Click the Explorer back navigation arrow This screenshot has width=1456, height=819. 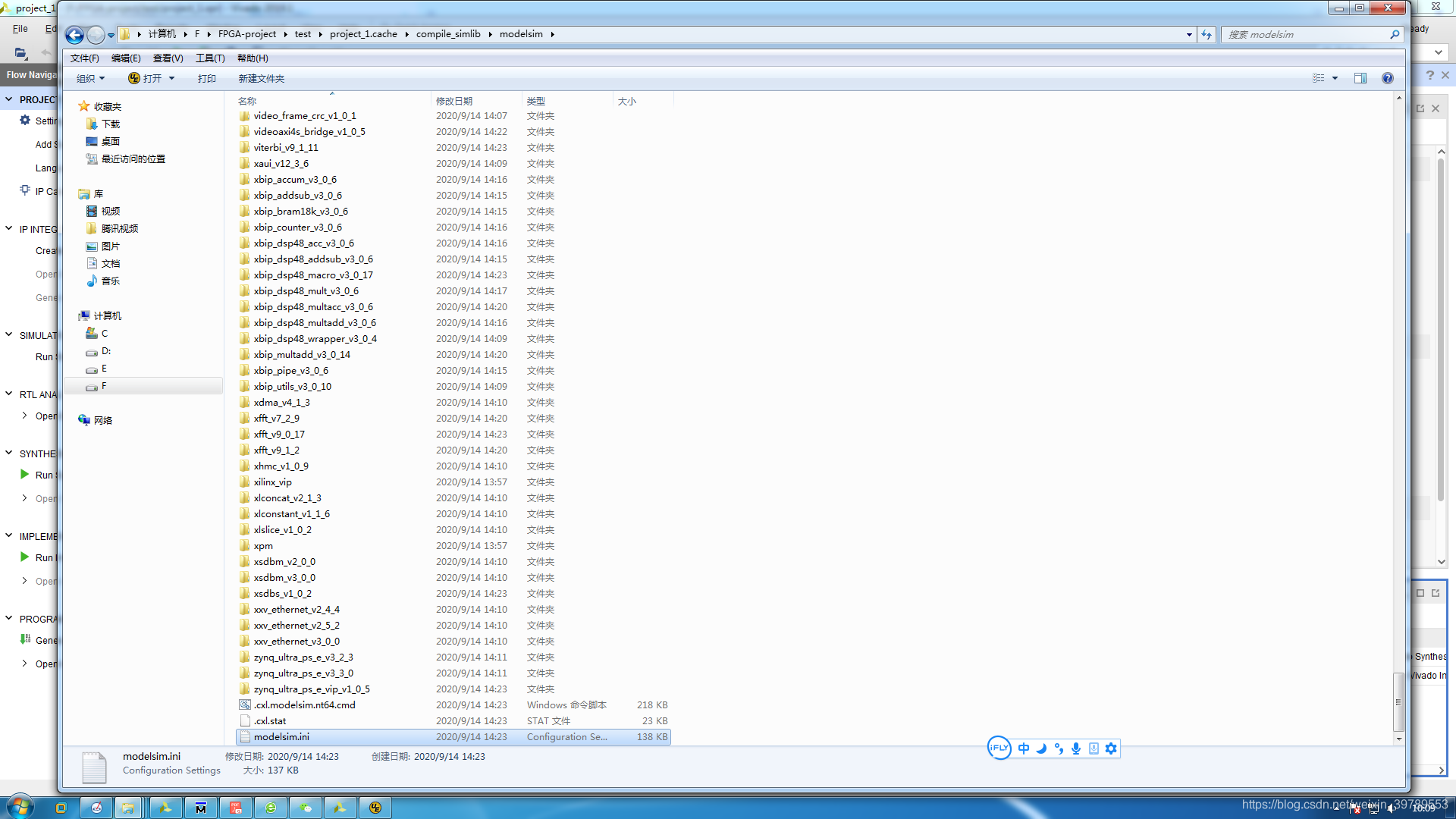pyautogui.click(x=74, y=35)
